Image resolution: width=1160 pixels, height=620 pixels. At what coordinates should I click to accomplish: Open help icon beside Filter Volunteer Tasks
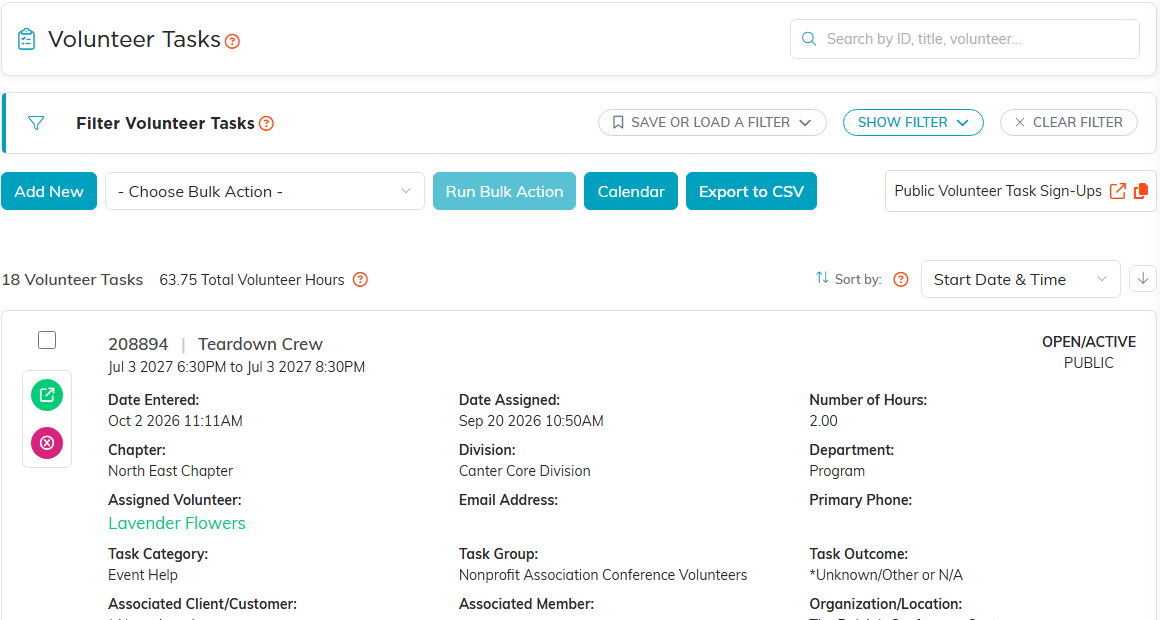point(266,124)
